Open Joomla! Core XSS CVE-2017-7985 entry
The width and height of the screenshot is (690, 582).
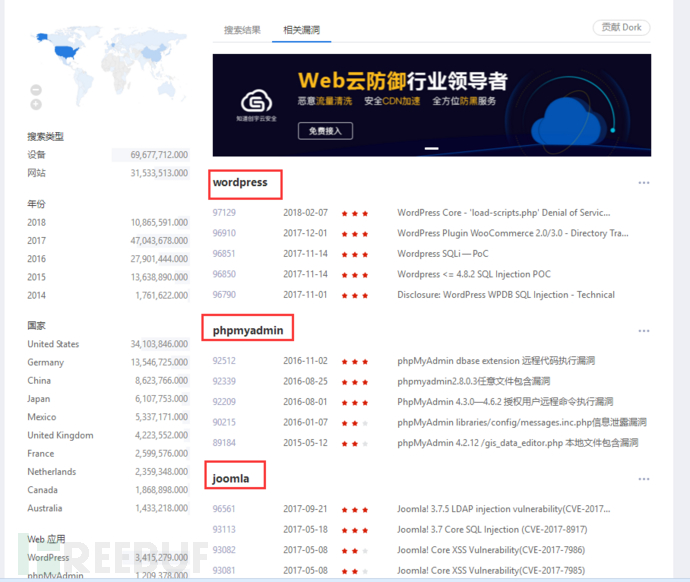click(491, 571)
